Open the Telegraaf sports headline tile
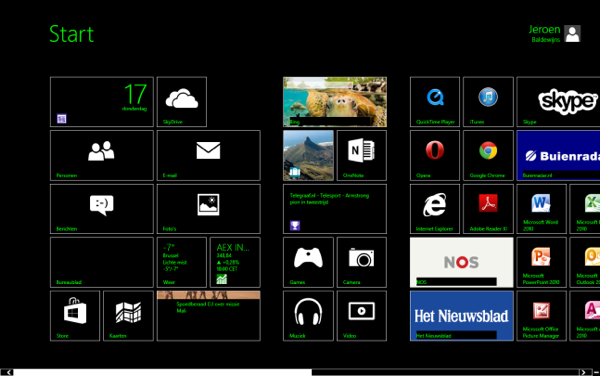The image size is (600, 376). (x=335, y=209)
